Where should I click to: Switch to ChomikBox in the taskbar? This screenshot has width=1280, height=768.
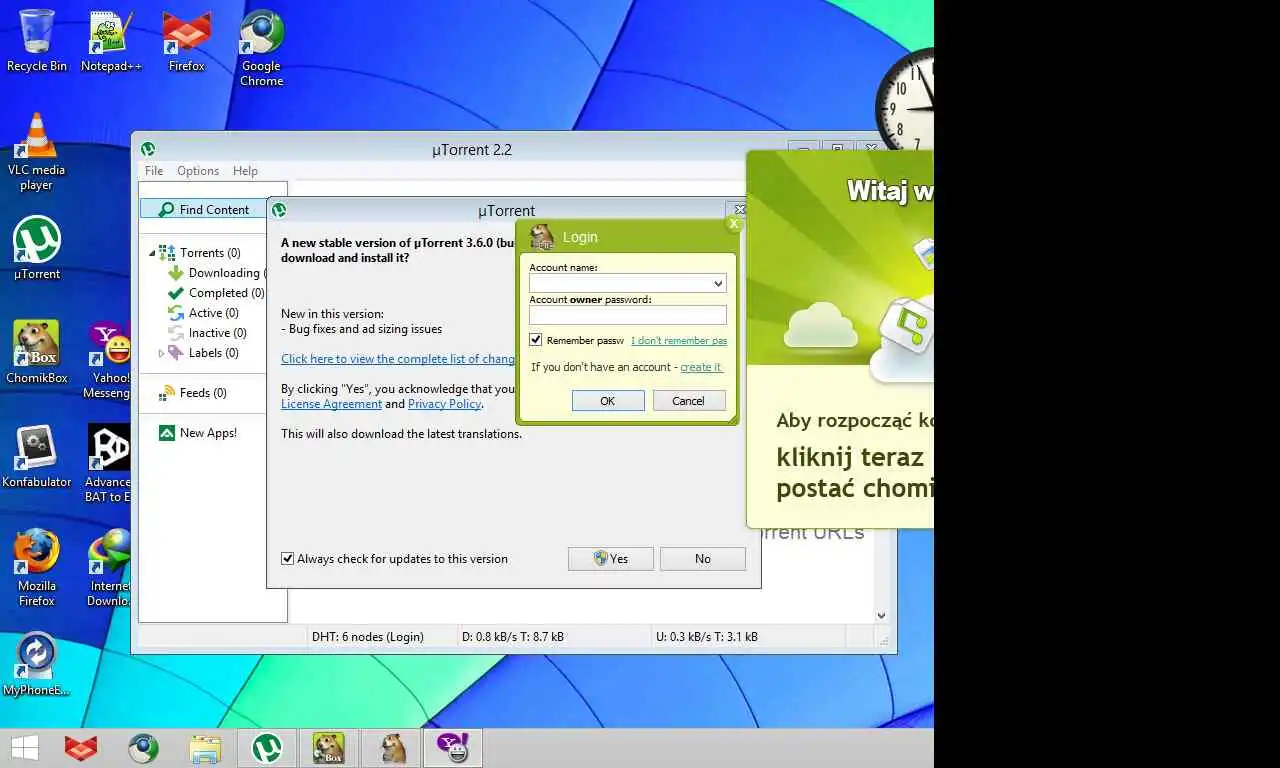coord(329,748)
